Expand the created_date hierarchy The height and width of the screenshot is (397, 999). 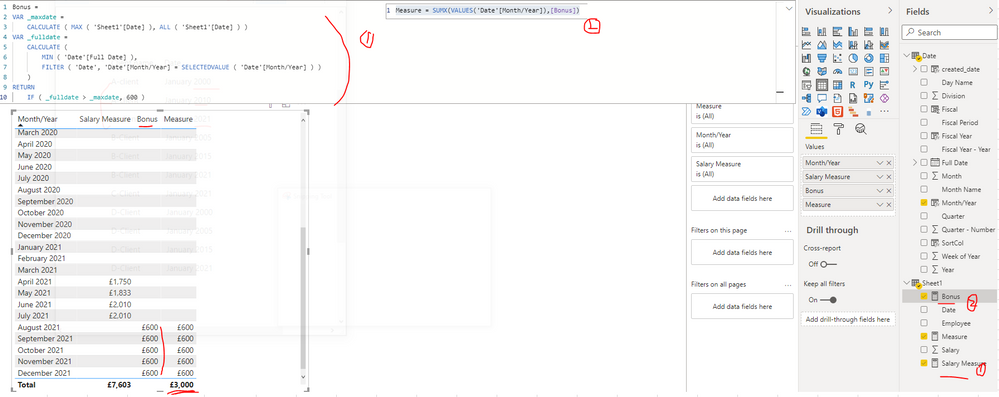click(x=916, y=69)
